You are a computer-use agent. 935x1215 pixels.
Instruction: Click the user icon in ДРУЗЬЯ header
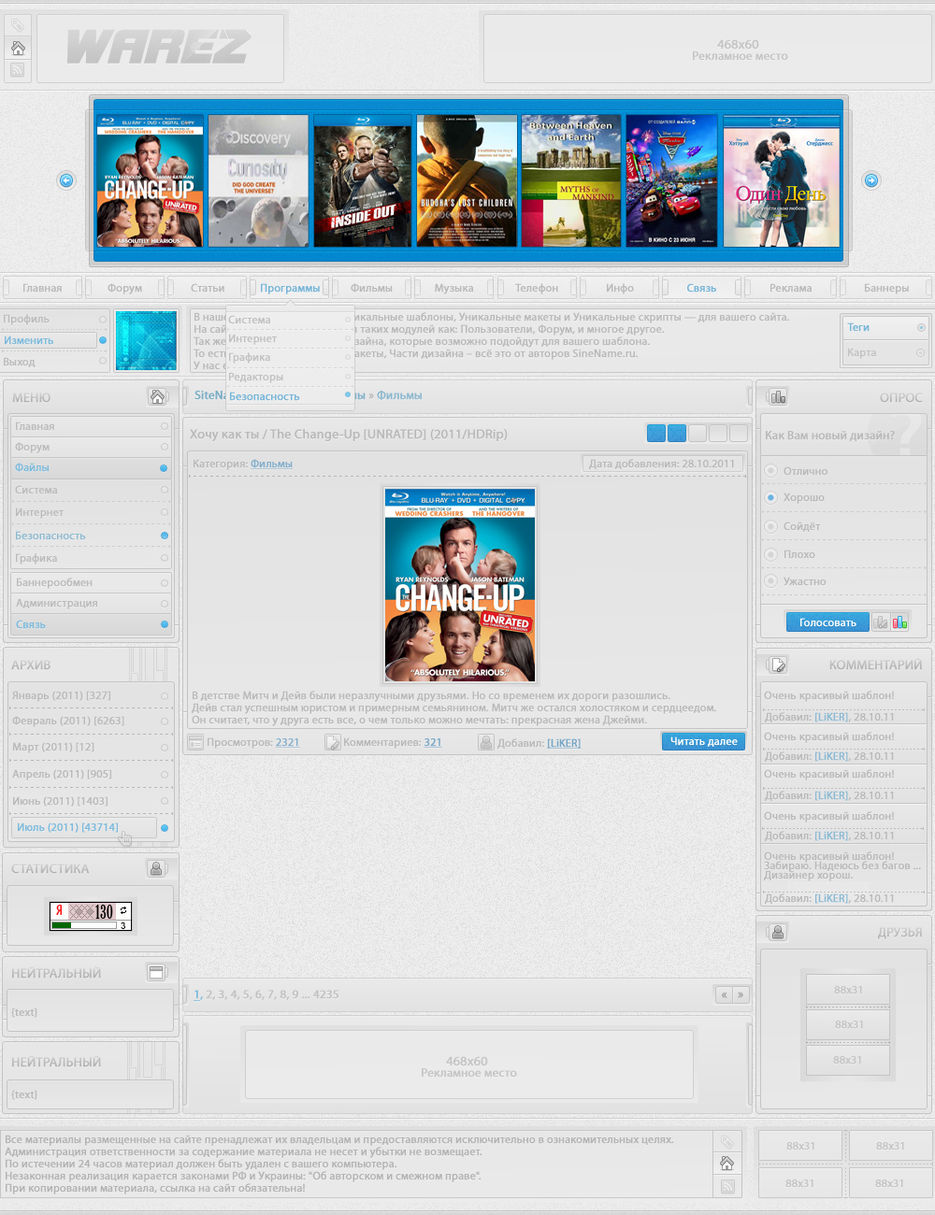778,932
